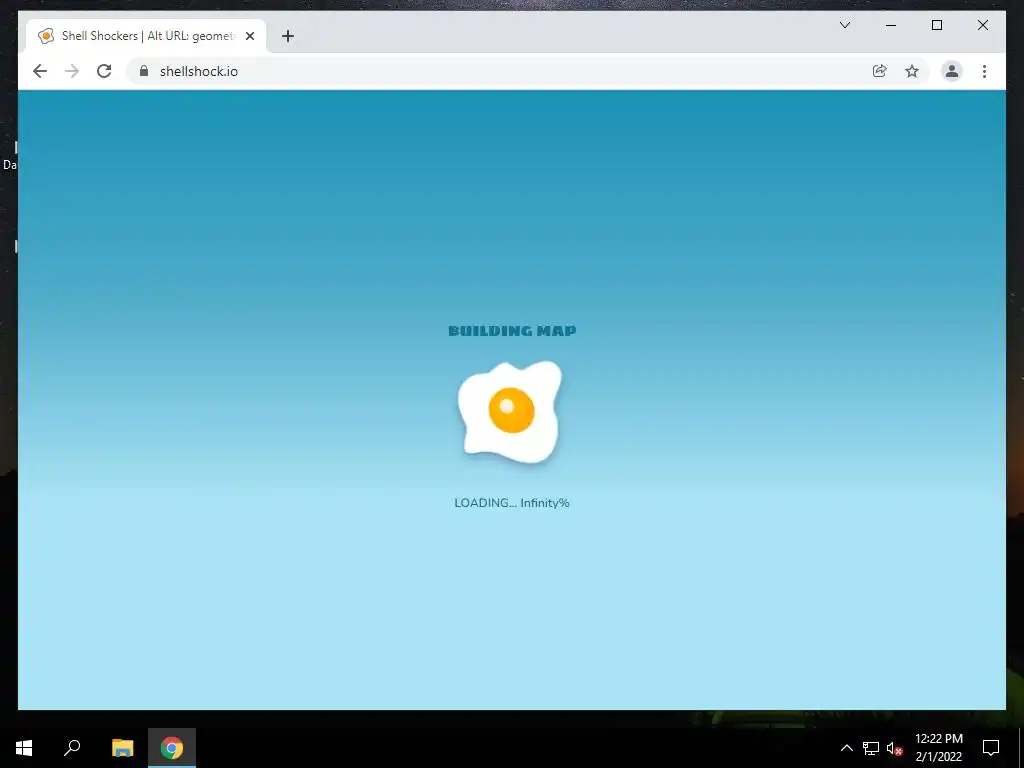Image resolution: width=1024 pixels, height=768 pixels.
Task: Open the muted volume tray icon
Action: [x=894, y=748]
